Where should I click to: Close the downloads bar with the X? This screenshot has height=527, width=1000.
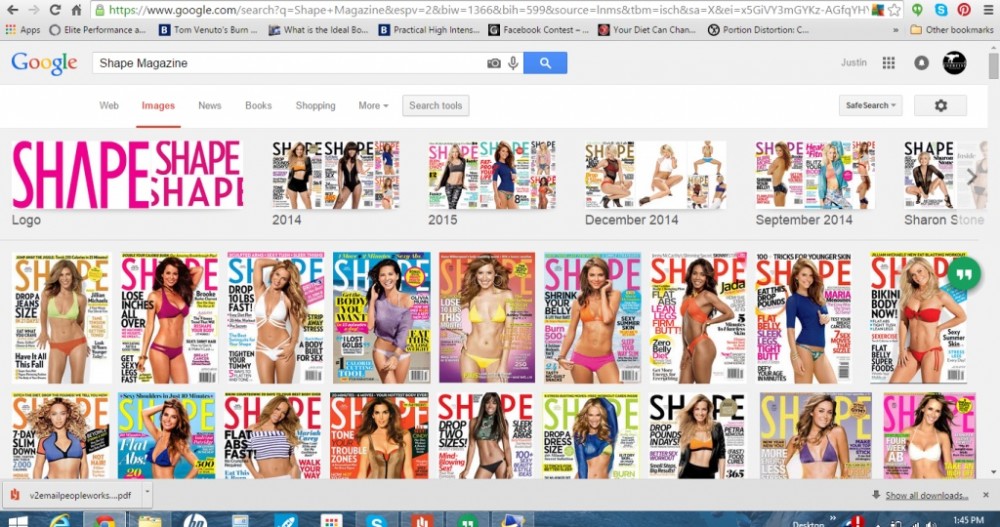click(985, 495)
